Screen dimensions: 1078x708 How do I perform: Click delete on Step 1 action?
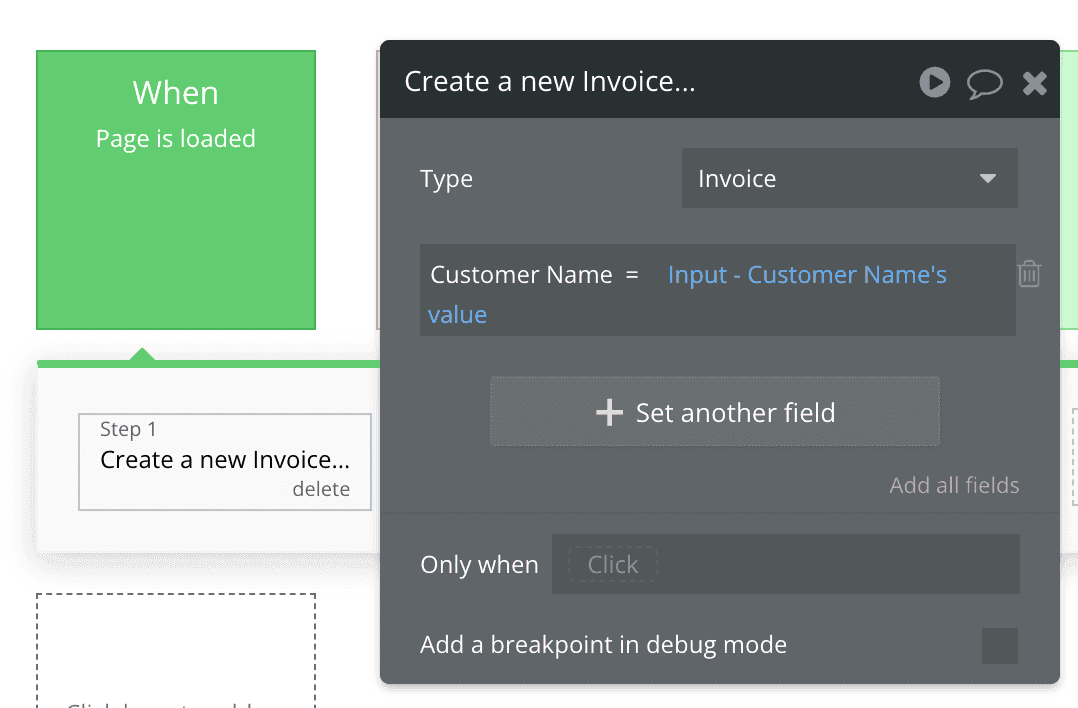pyautogui.click(x=321, y=489)
